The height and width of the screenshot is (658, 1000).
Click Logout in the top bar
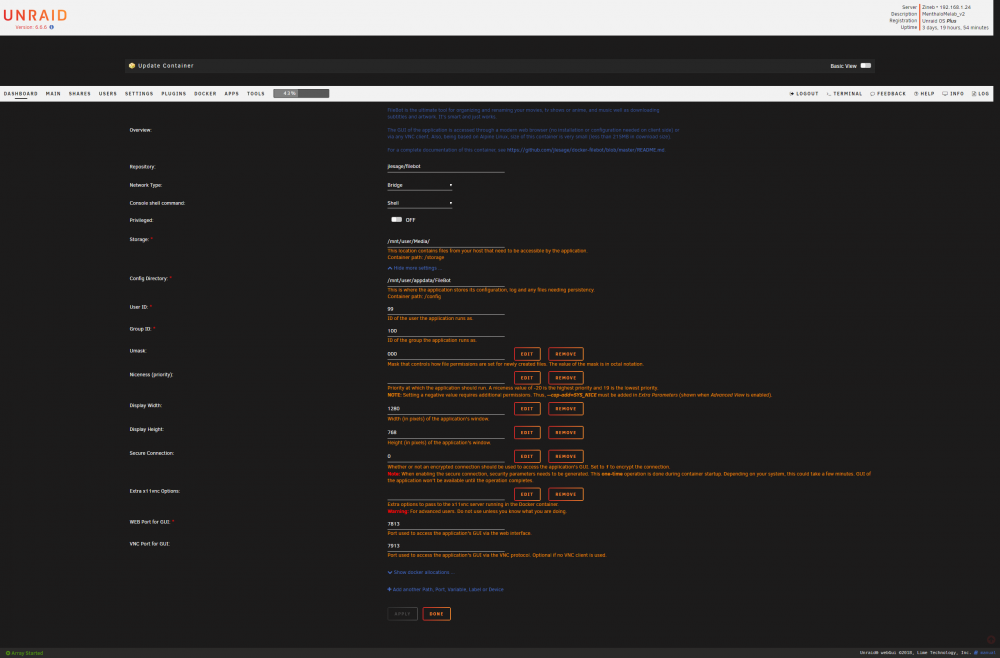tap(804, 94)
